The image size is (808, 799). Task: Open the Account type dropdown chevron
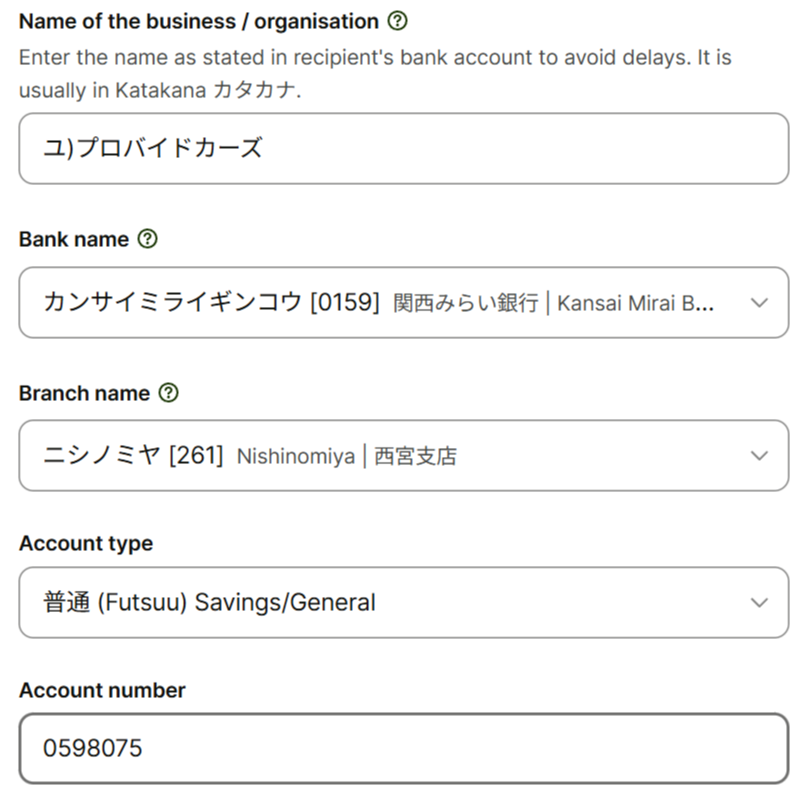coord(759,603)
